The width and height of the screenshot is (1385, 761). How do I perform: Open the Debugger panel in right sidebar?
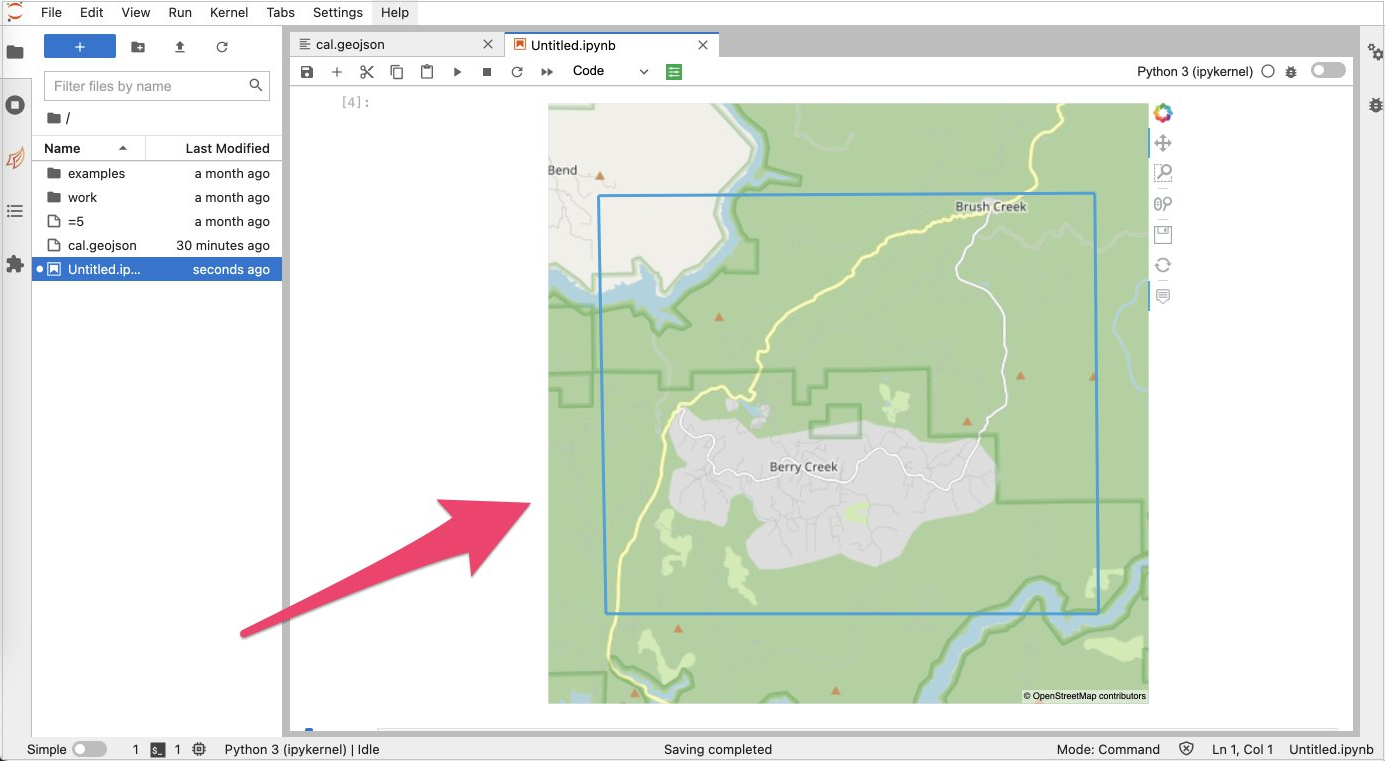(x=1375, y=105)
